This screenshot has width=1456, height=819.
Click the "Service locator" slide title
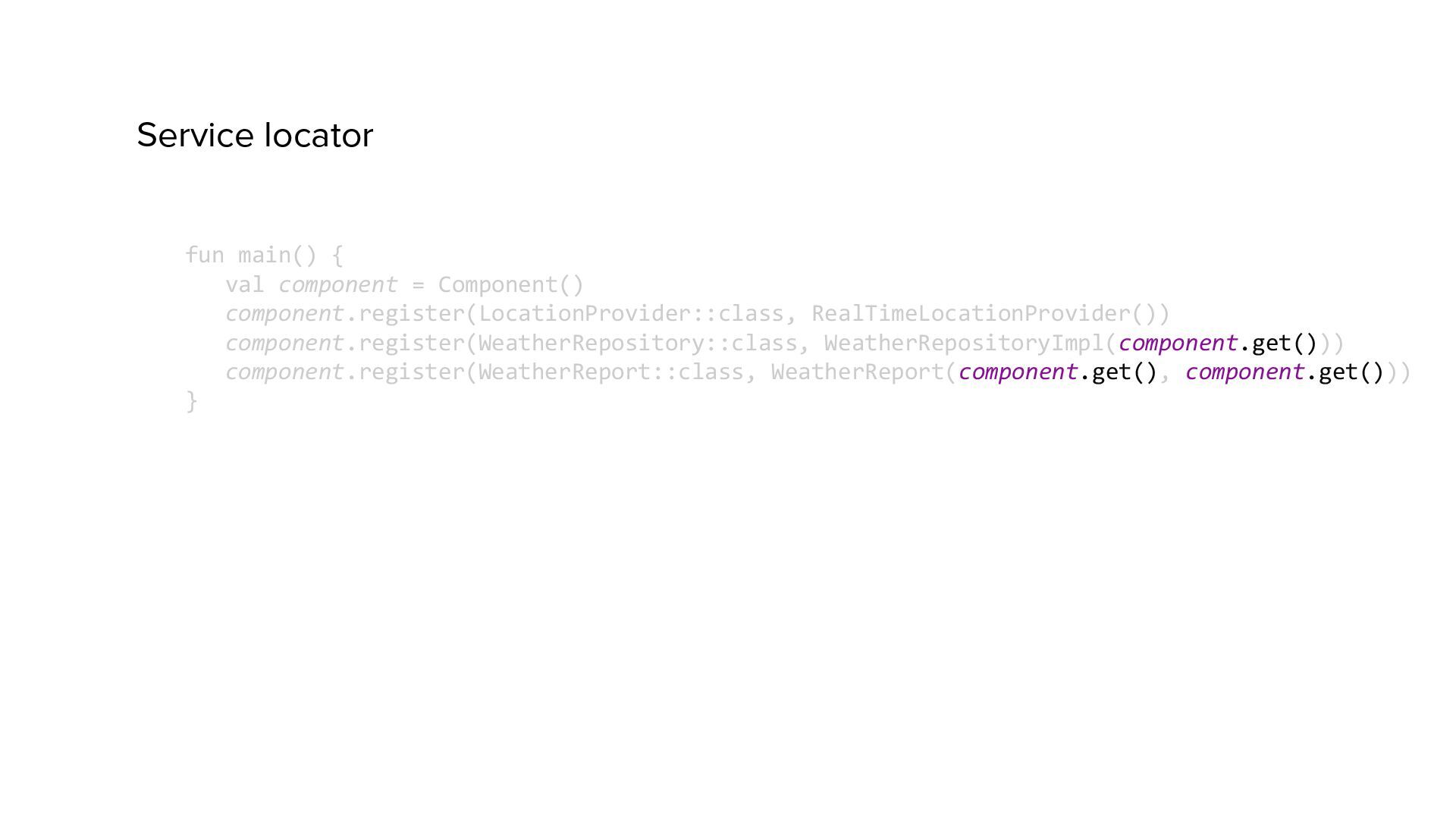tap(255, 136)
